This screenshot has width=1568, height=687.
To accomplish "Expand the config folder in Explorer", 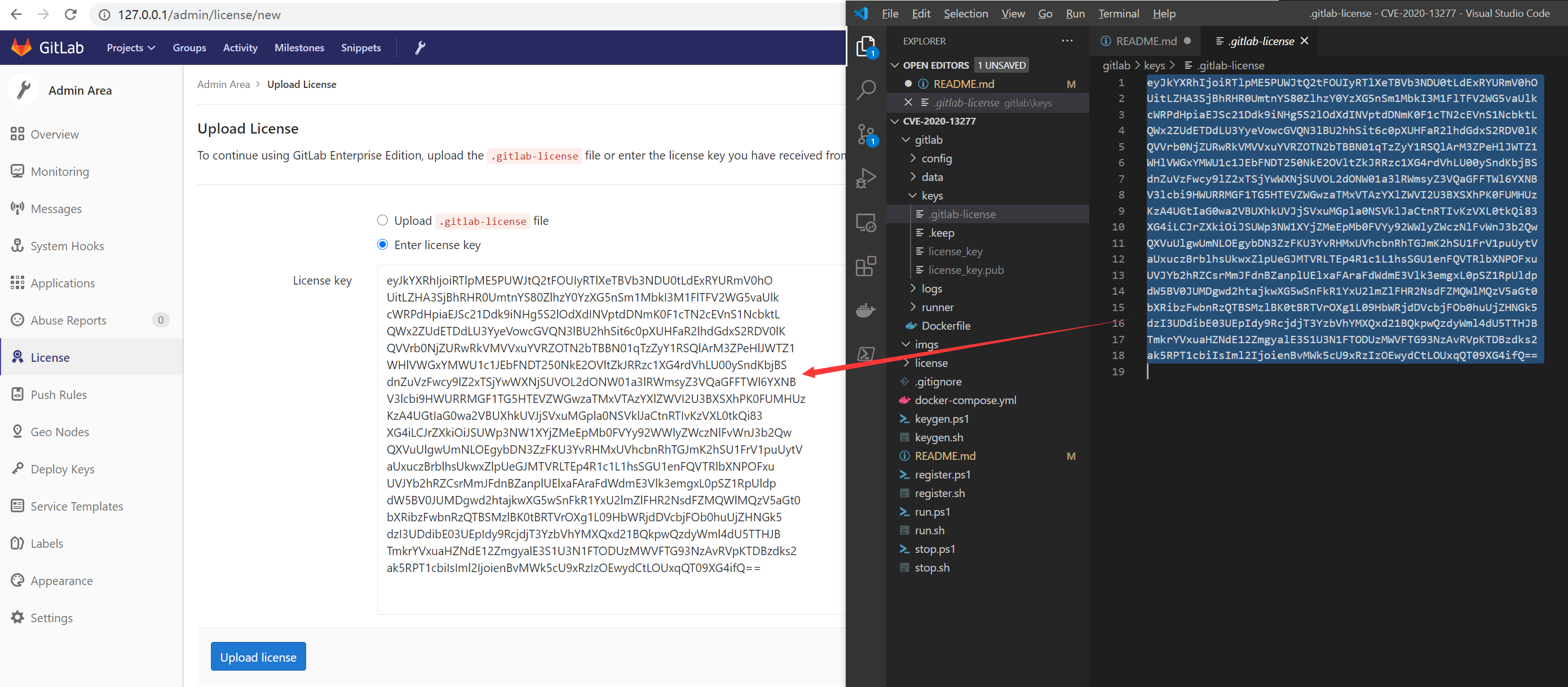I will 935,158.
